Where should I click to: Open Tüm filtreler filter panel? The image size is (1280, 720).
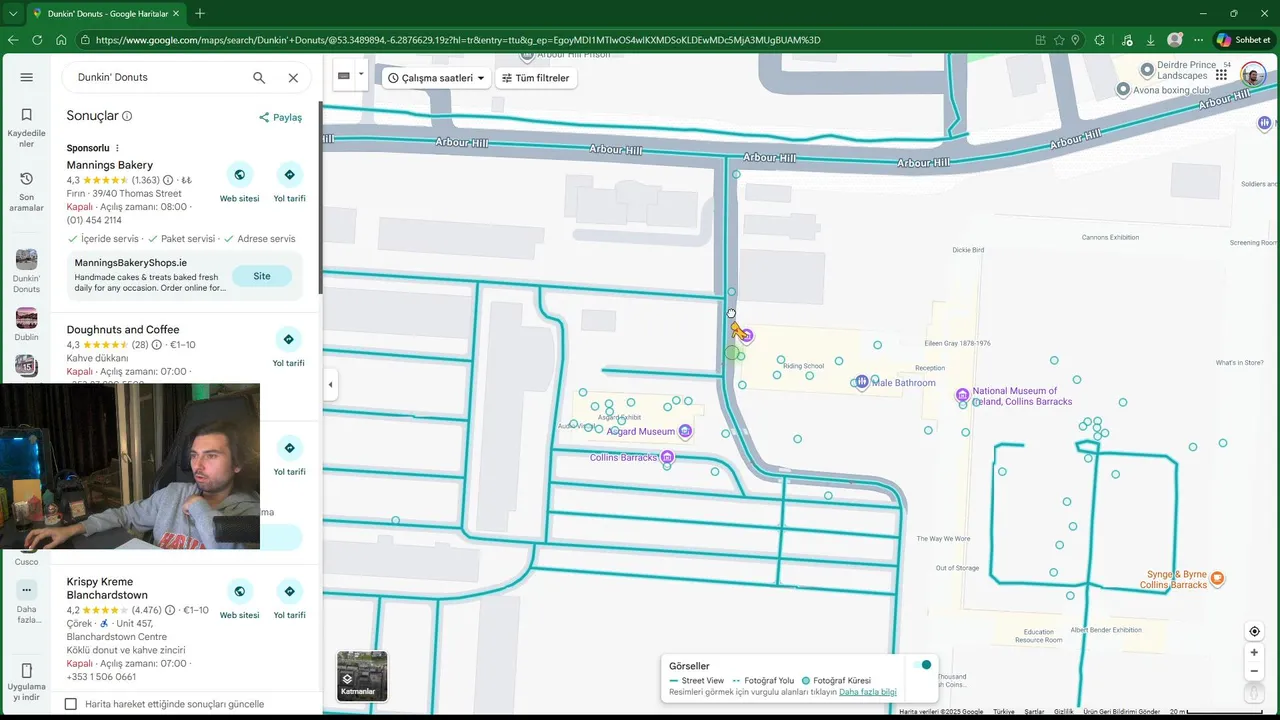click(536, 78)
